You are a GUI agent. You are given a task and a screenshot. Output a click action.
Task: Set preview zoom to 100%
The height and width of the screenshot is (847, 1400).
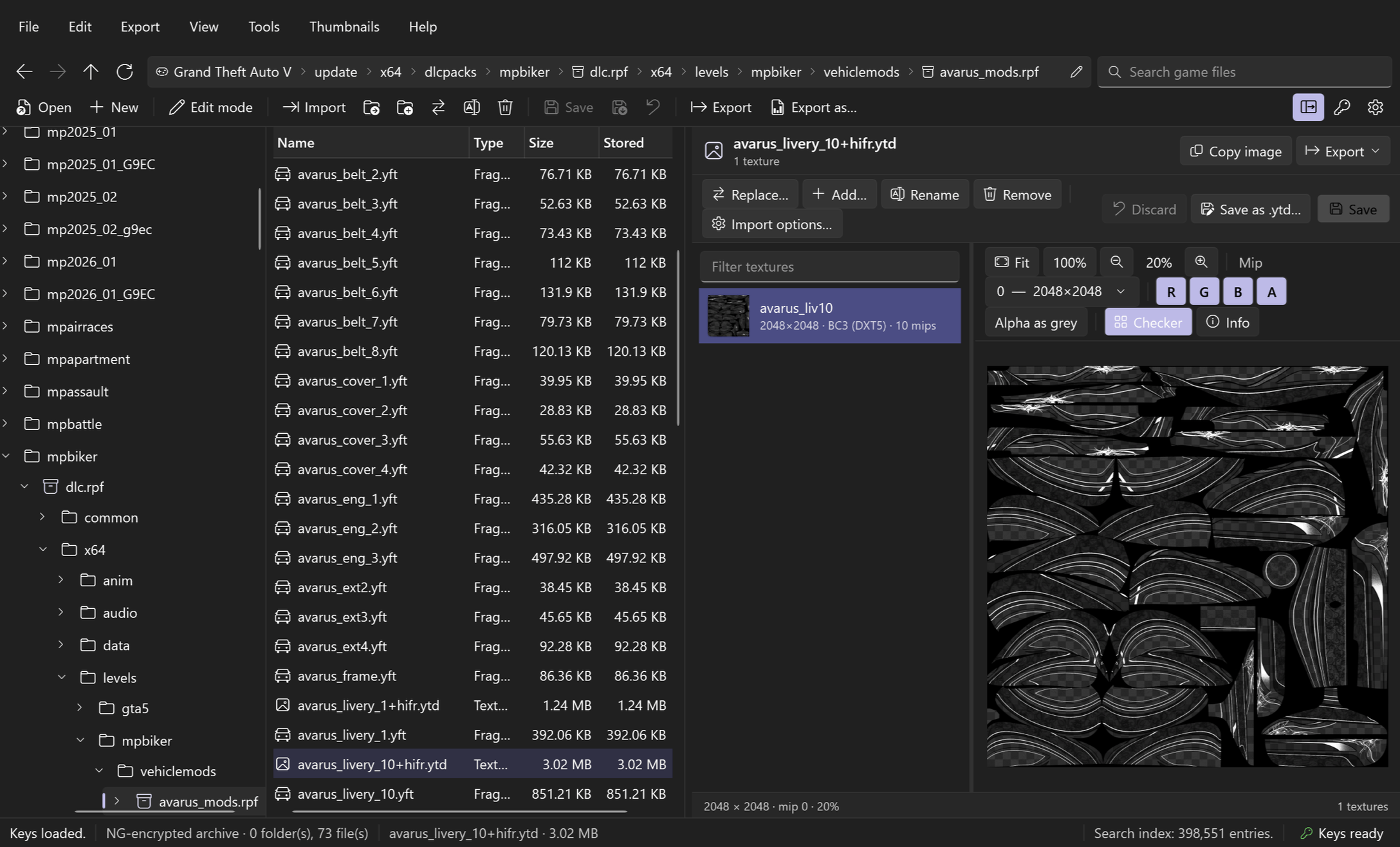[1069, 262]
